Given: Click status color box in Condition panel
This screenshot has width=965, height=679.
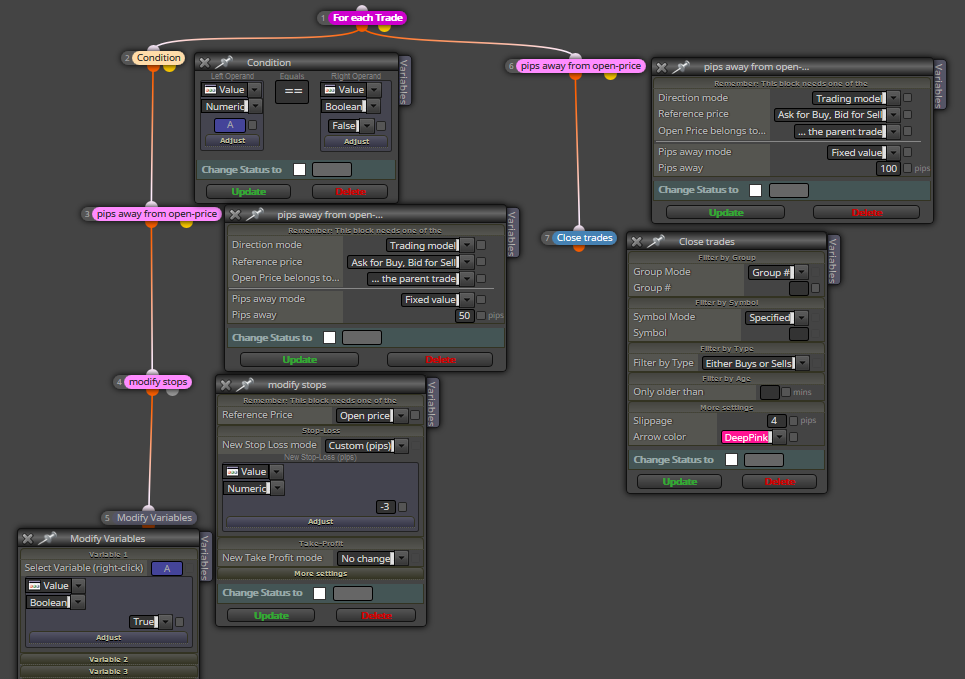Looking at the screenshot, I should click(332, 170).
